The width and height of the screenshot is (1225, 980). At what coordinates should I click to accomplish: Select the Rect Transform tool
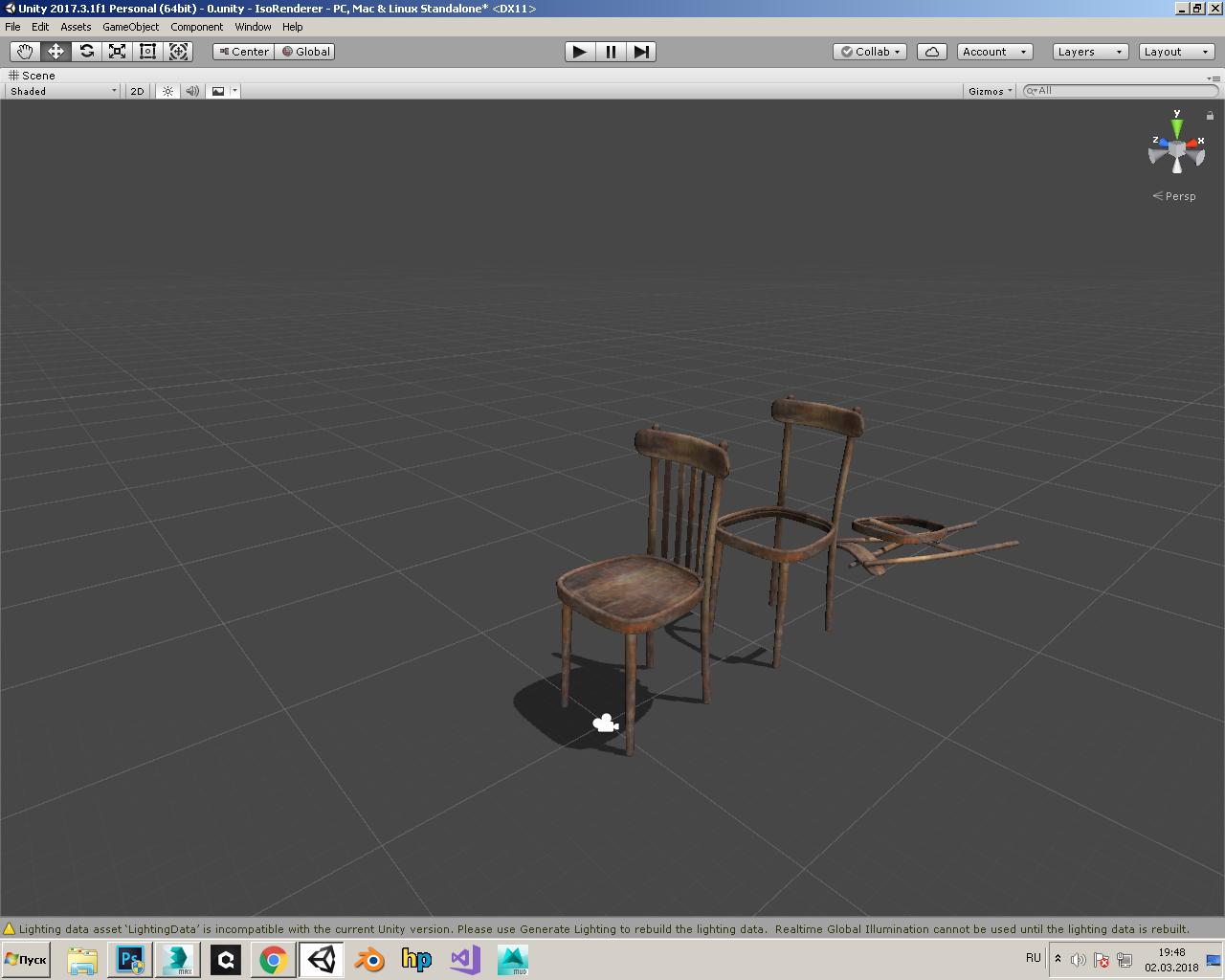[x=147, y=52]
